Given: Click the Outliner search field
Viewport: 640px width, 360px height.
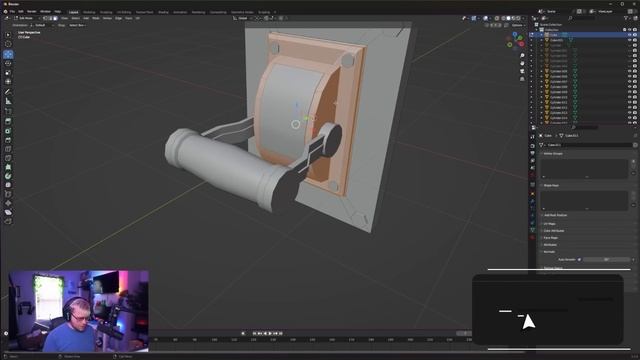Looking at the screenshot, I should tap(583, 18).
